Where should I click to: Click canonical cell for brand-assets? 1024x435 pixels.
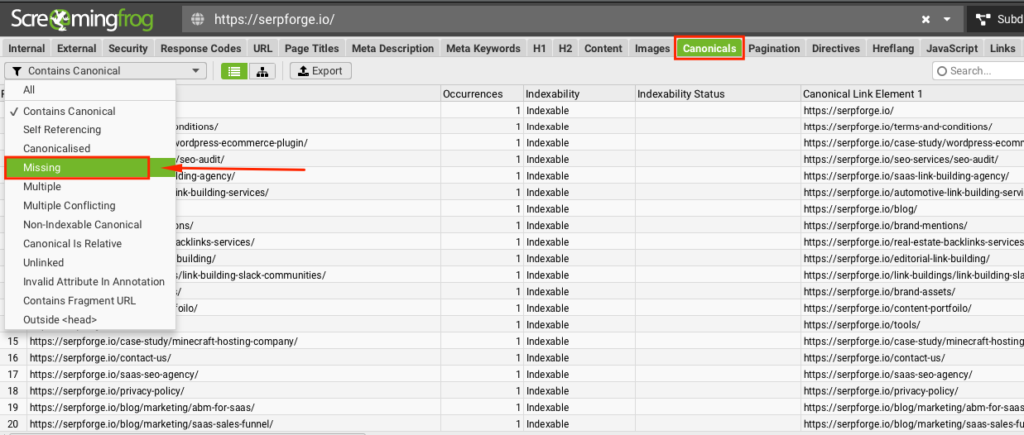pyautogui.click(x=912, y=292)
